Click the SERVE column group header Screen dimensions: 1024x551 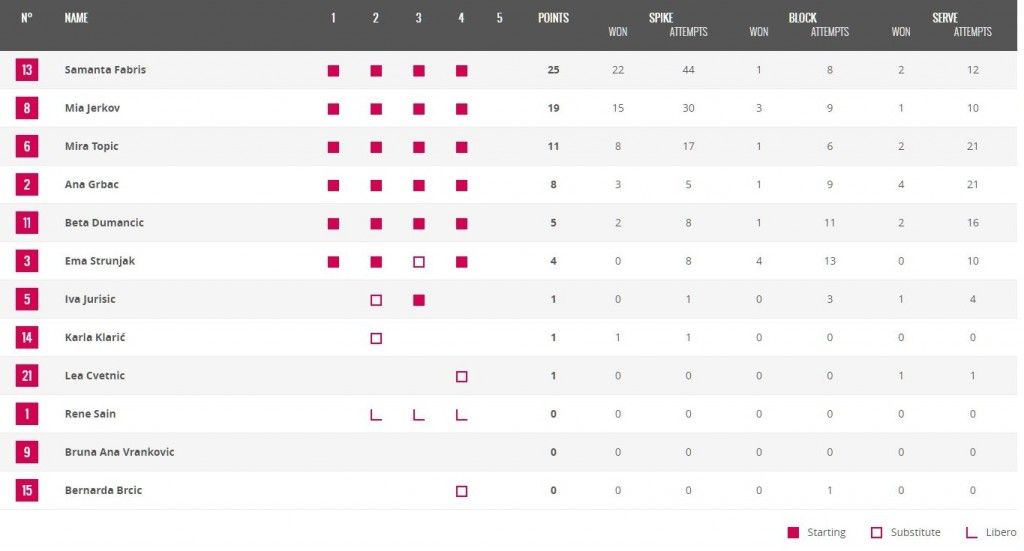tap(945, 18)
